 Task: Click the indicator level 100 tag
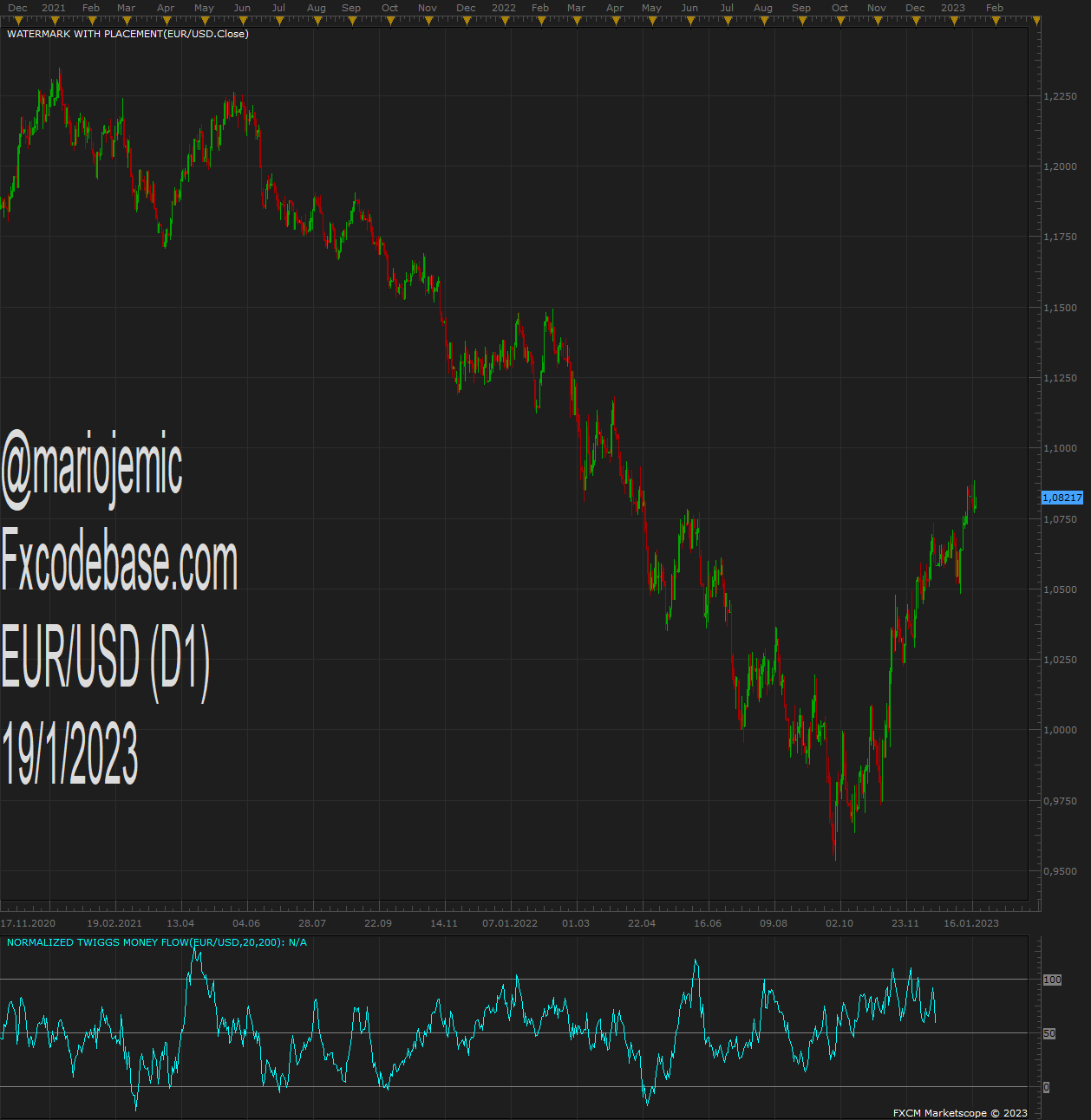click(x=1052, y=980)
